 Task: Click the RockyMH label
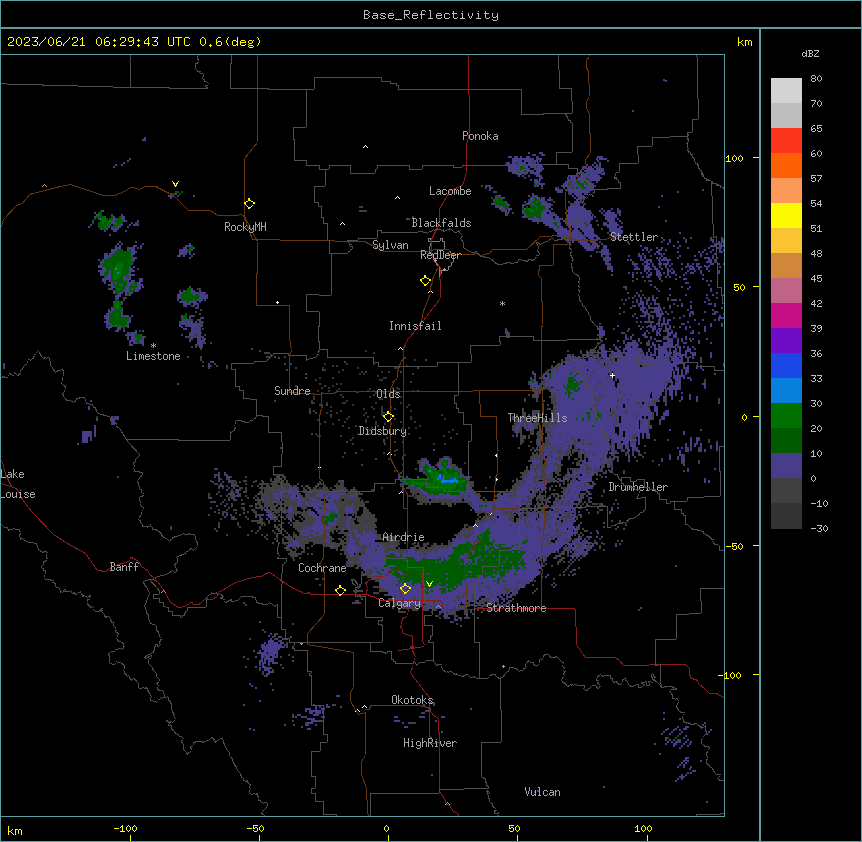[245, 227]
